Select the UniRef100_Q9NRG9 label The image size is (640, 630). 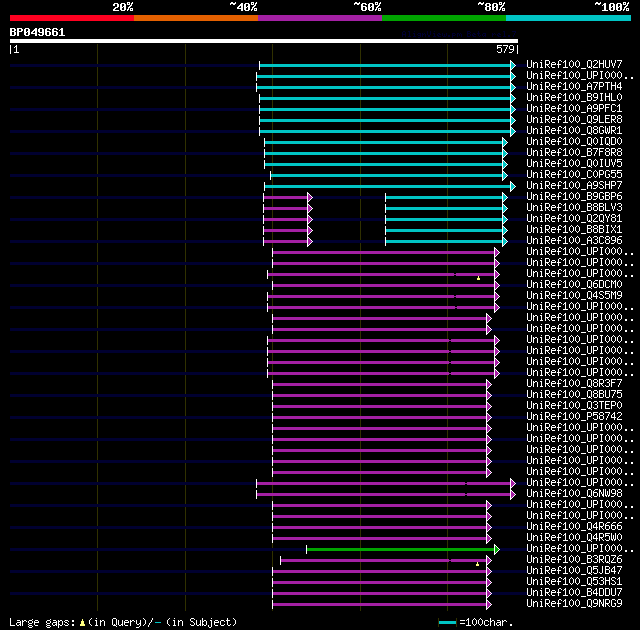(574, 604)
